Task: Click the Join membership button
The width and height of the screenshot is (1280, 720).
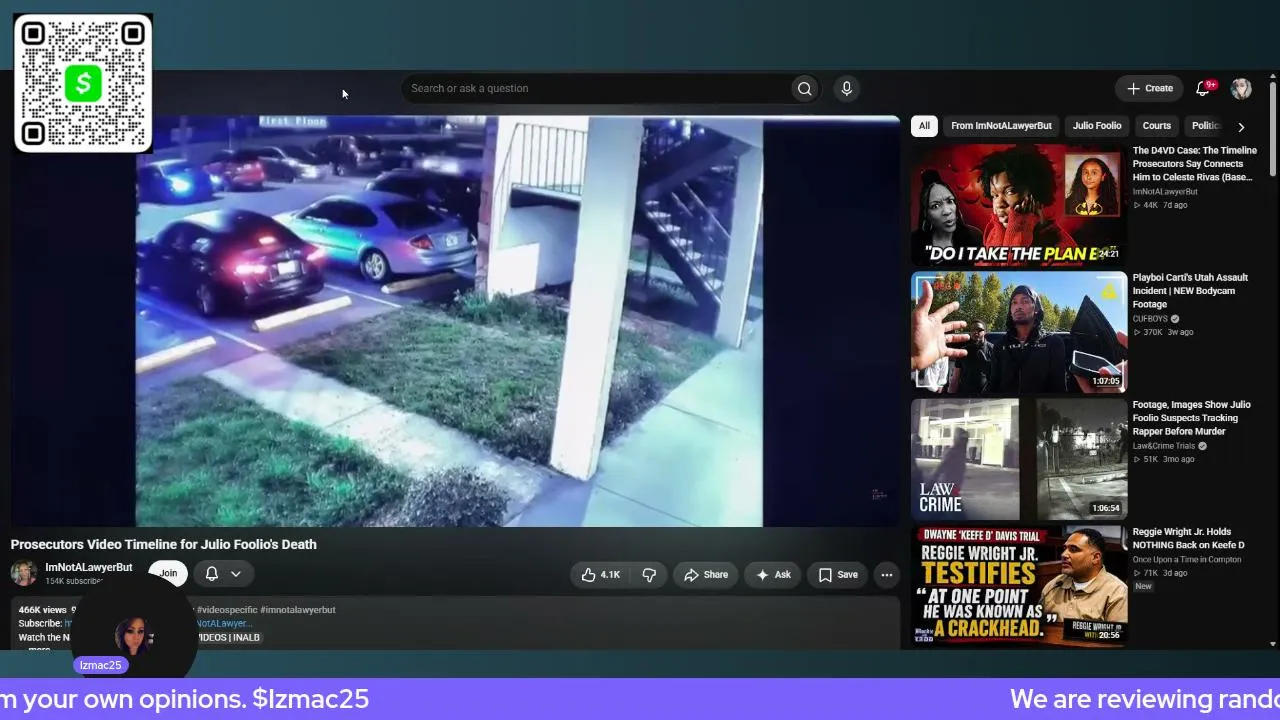Action: point(168,573)
